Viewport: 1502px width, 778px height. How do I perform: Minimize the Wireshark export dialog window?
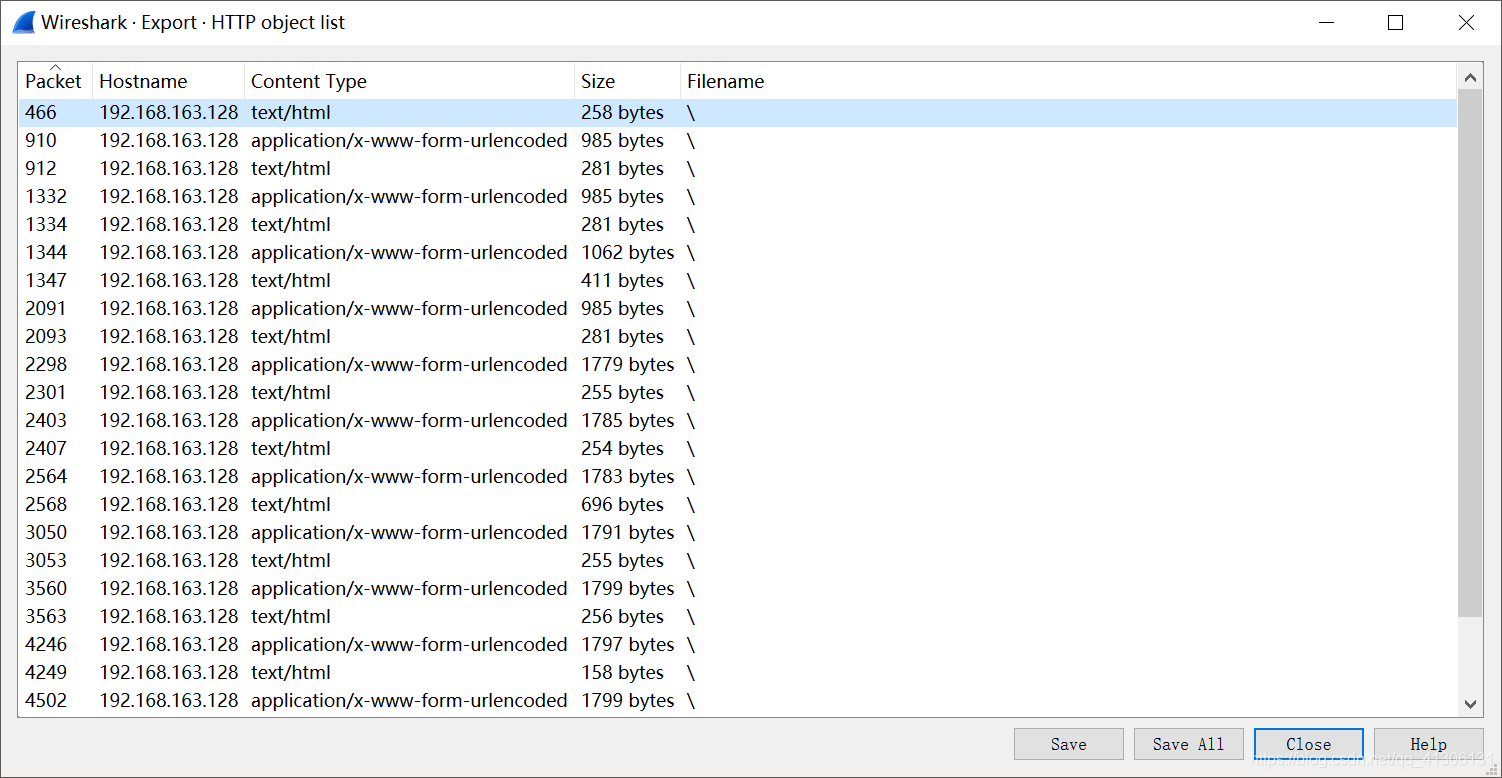click(x=1326, y=22)
